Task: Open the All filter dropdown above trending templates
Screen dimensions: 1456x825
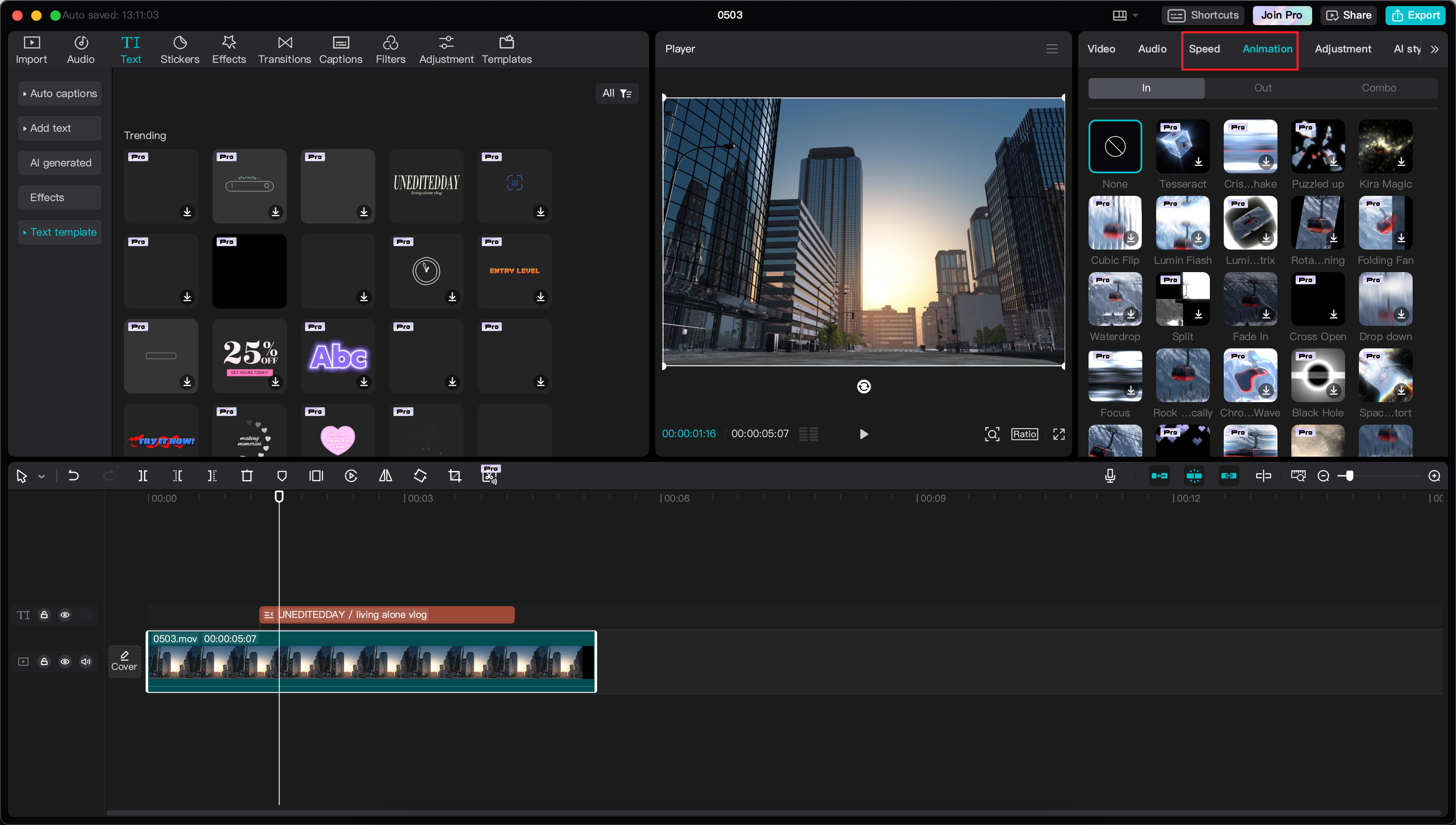Action: pos(617,93)
